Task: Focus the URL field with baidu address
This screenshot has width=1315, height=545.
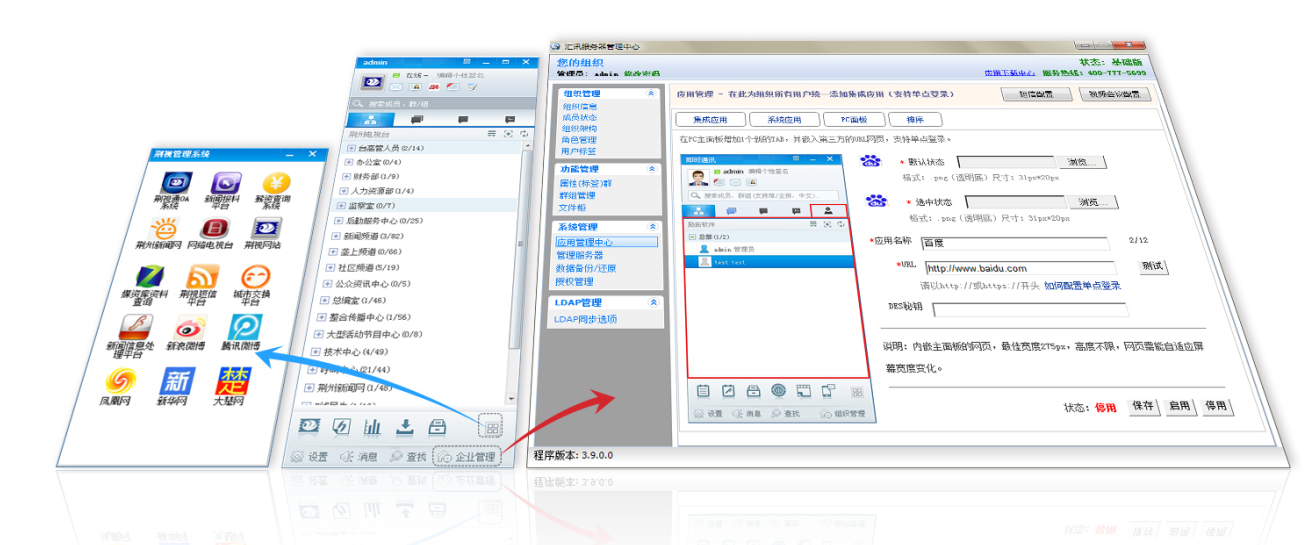Action: 1019,268
